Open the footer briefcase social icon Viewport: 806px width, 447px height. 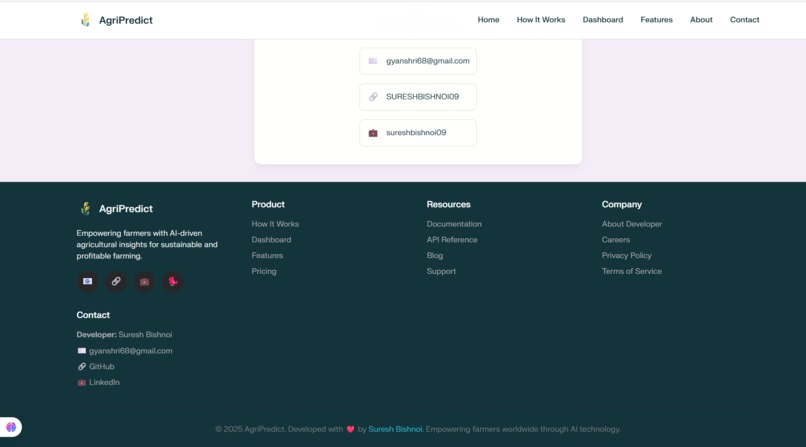click(144, 282)
